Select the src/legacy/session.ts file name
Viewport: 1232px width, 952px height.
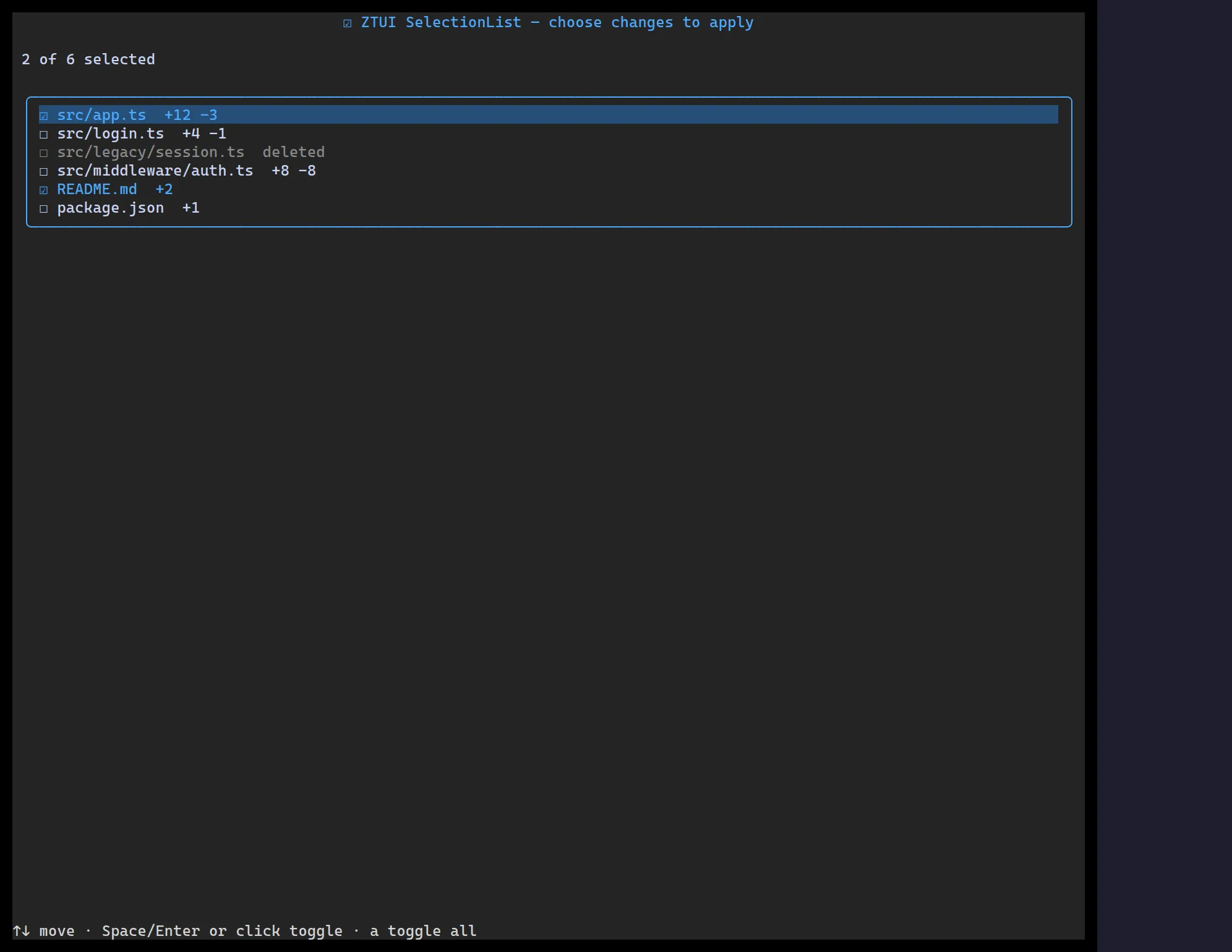[151, 152]
